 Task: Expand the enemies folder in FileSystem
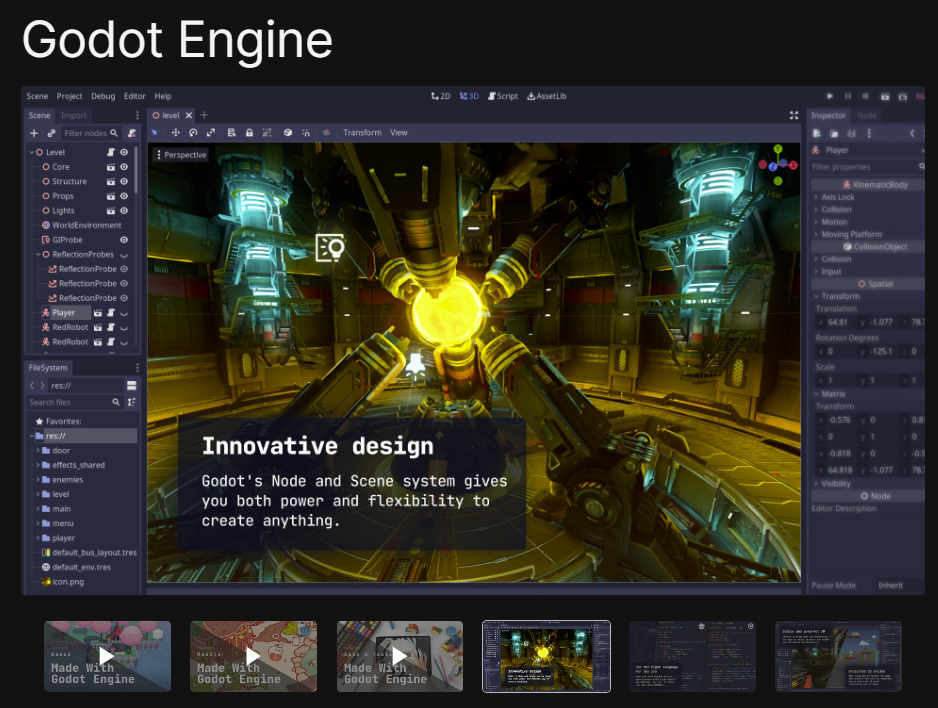37,480
